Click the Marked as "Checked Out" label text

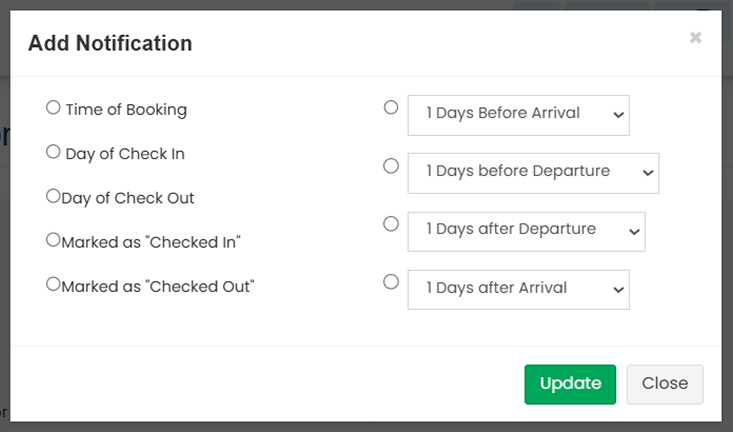click(158, 286)
